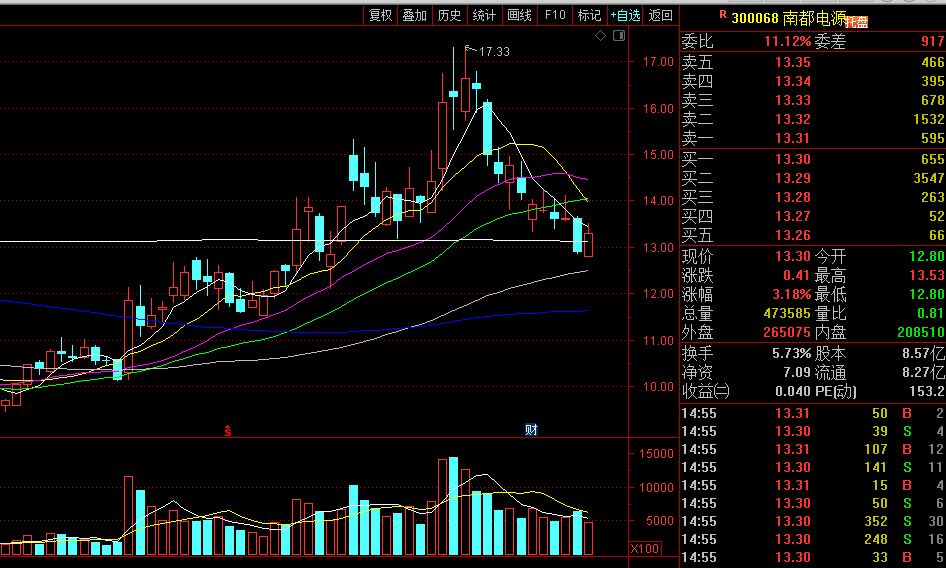946x568 pixels.
Task: Select 卖一 price 13.31
Action: [793, 138]
